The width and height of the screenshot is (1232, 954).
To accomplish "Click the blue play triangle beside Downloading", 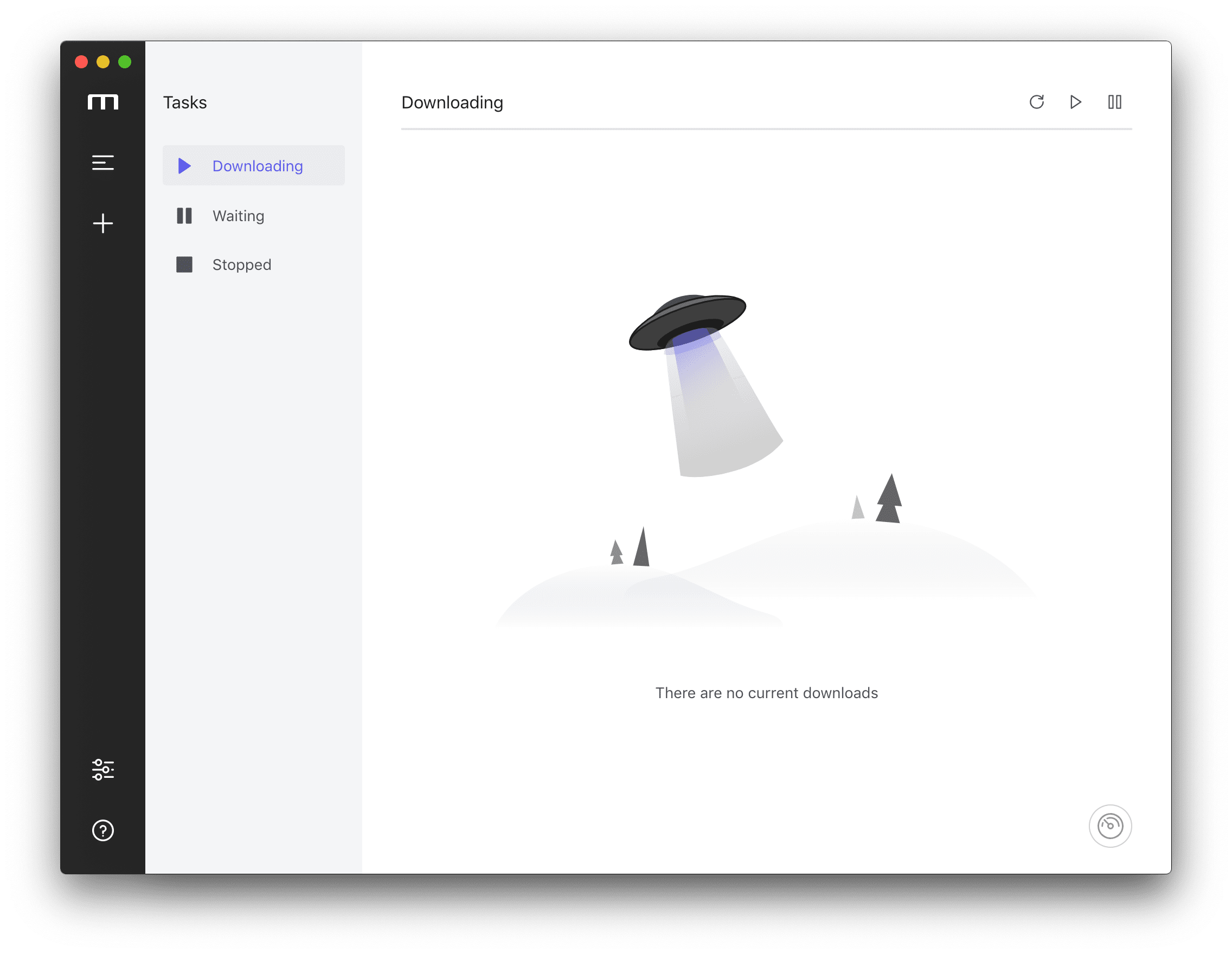I will 184,166.
